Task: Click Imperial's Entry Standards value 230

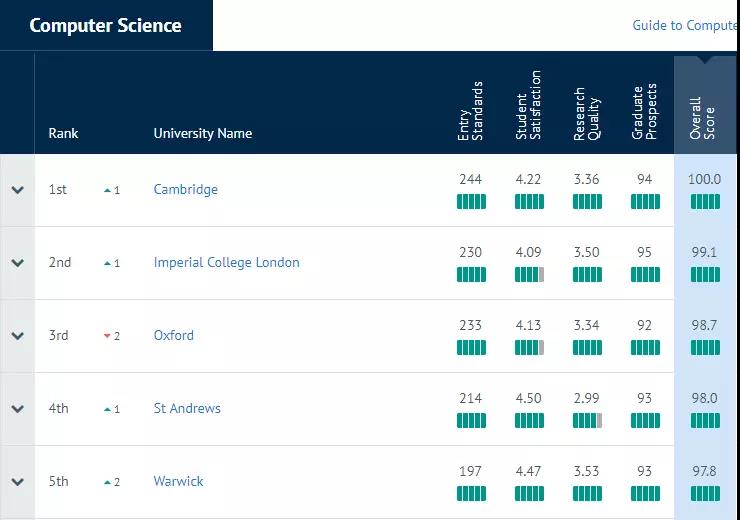Action: (x=471, y=252)
